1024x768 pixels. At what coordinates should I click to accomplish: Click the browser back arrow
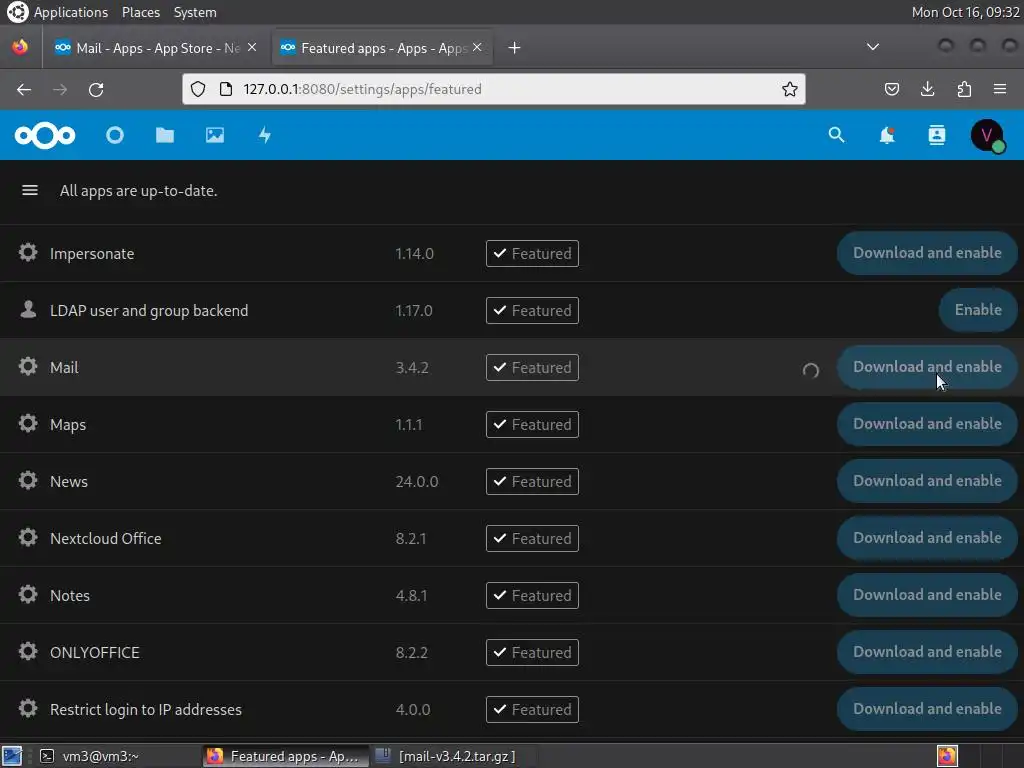pyautogui.click(x=24, y=89)
